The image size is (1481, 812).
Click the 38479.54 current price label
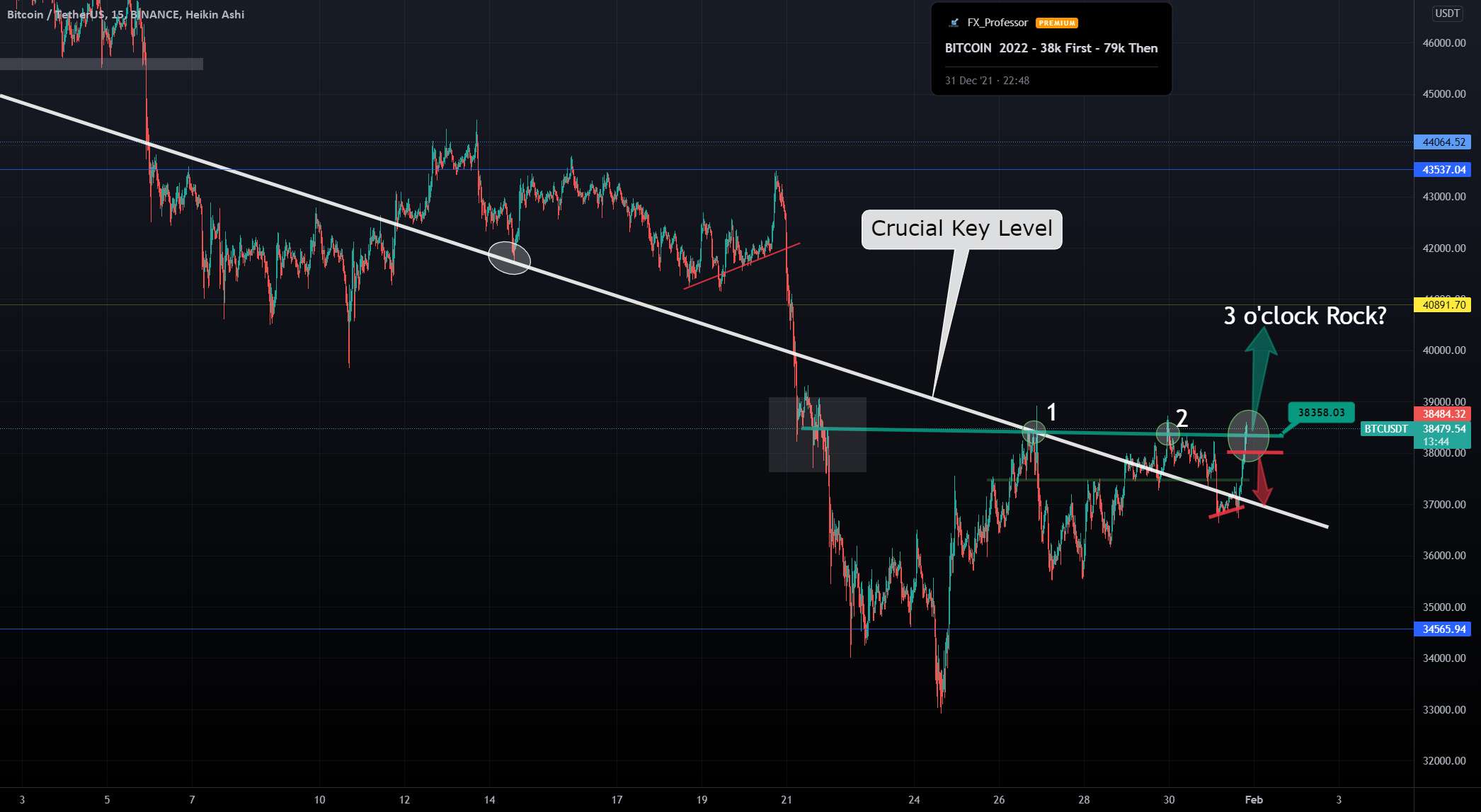point(1442,429)
